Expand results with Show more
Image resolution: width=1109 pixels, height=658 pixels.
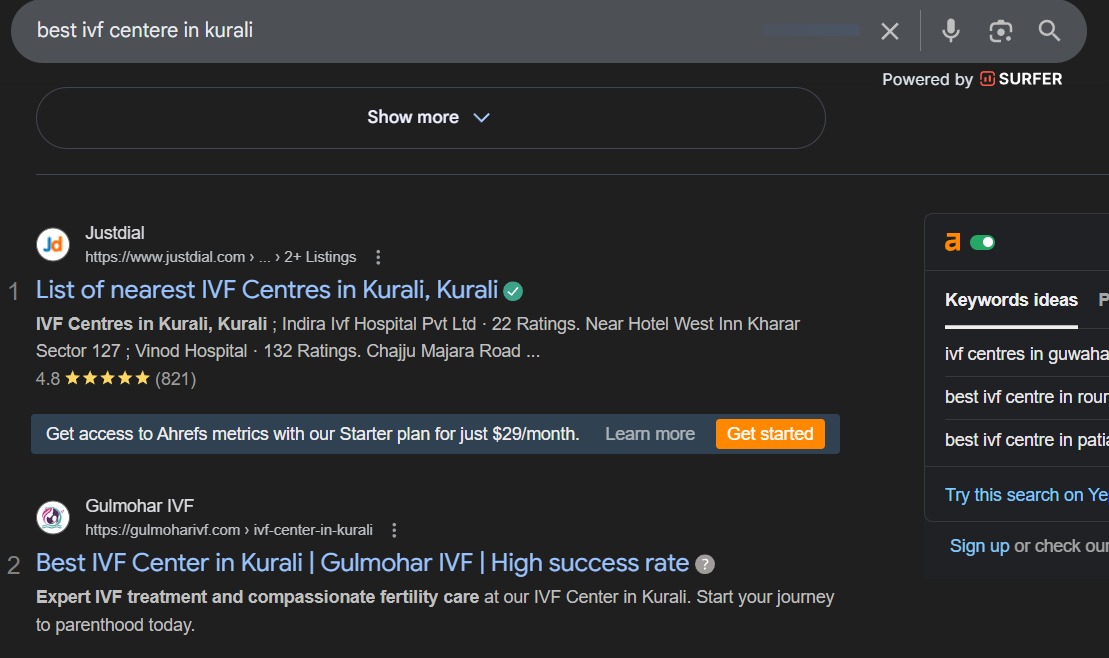coord(430,117)
